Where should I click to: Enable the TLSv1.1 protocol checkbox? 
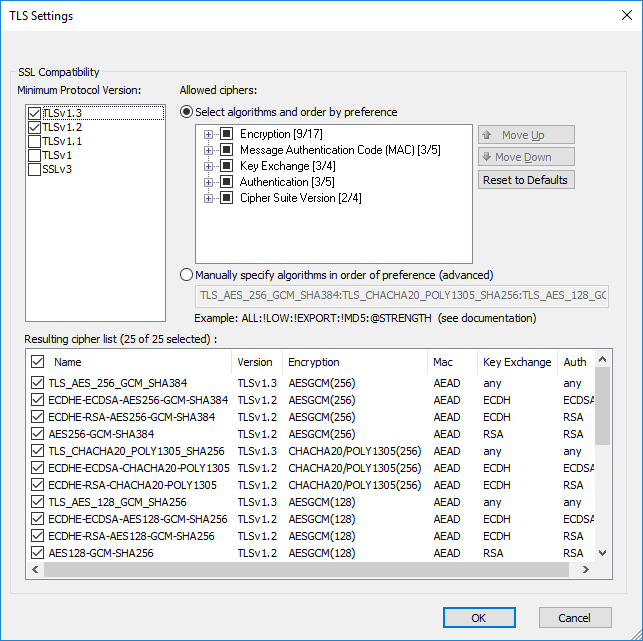35,142
